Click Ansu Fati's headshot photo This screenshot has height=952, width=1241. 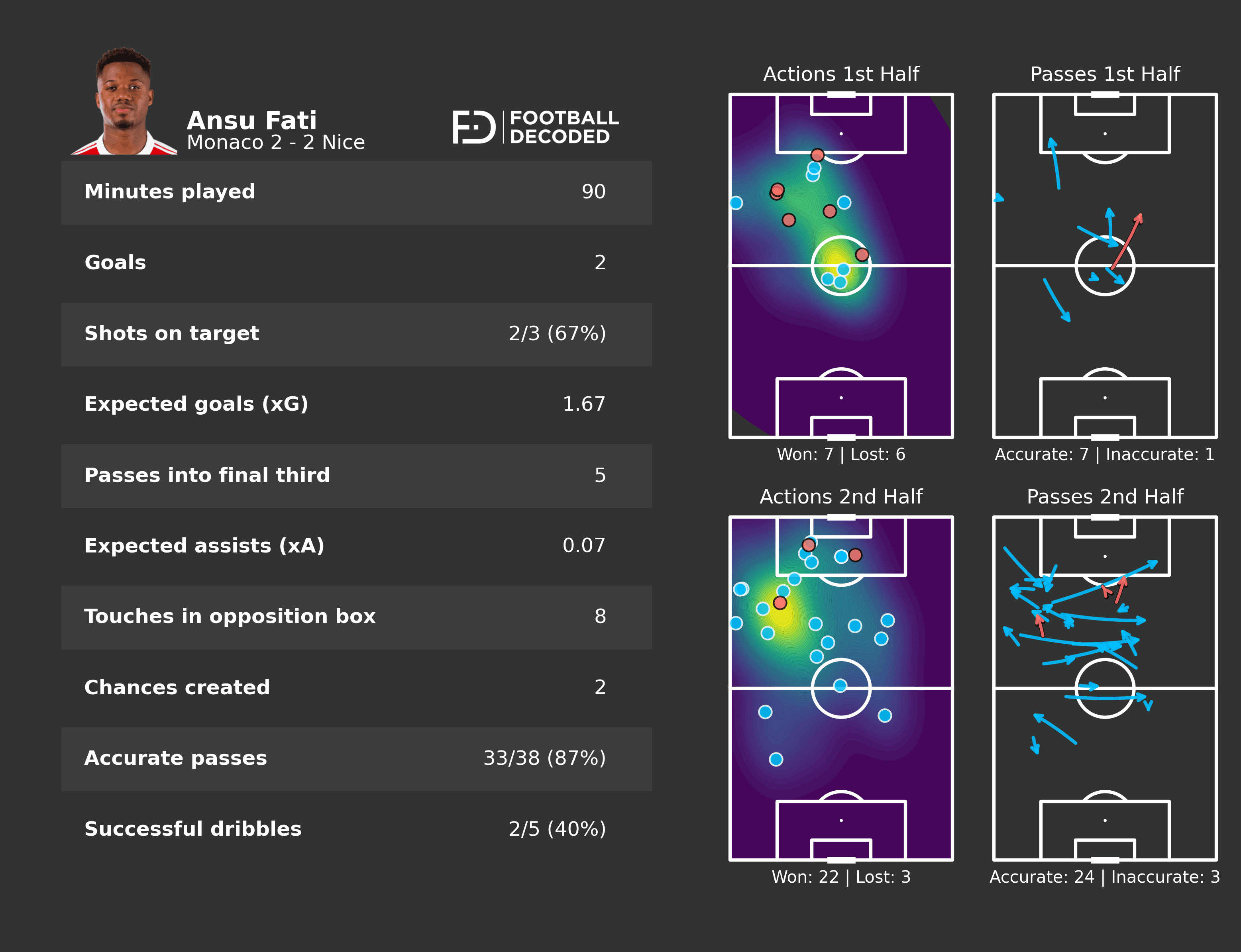pos(124,102)
